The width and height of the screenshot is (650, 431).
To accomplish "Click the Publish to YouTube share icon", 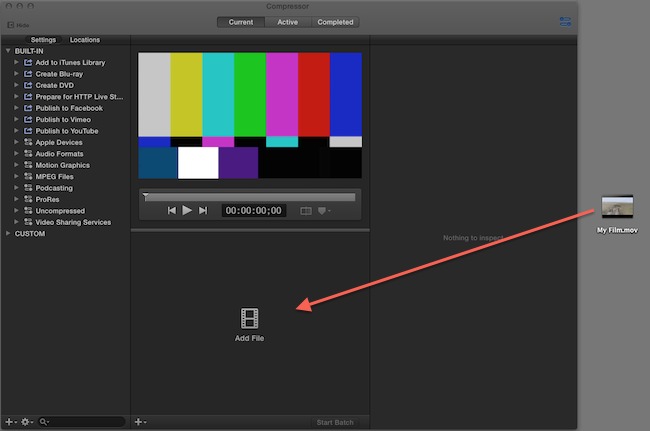I will coord(29,131).
